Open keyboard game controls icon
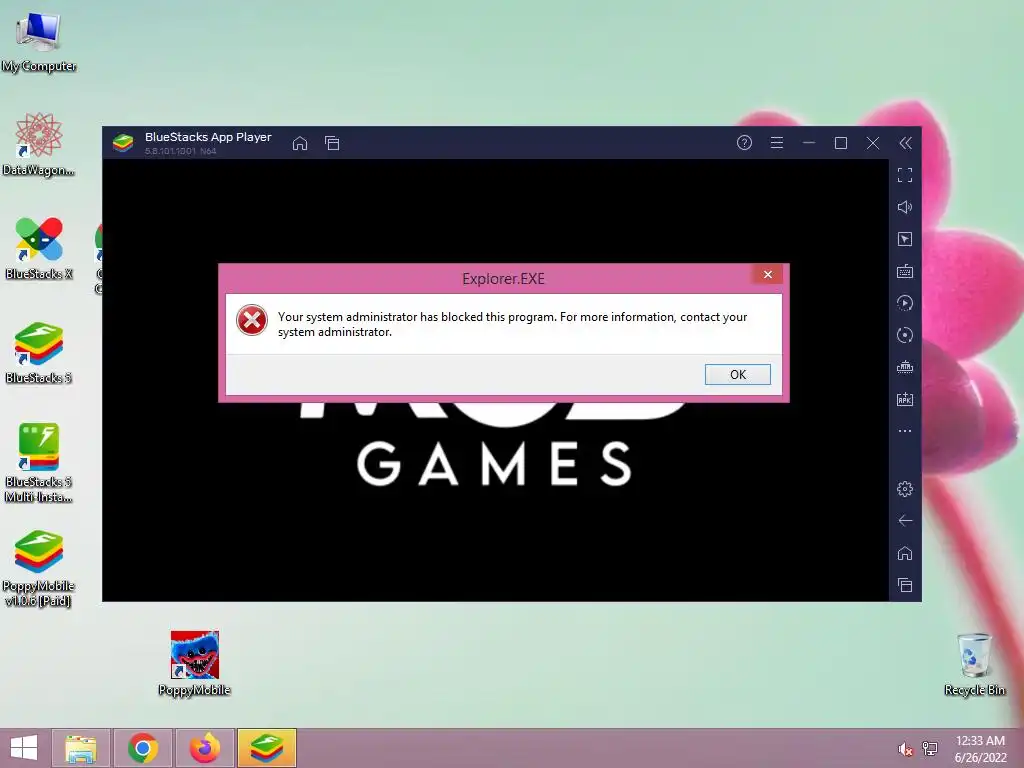Image resolution: width=1024 pixels, height=768 pixels. click(904, 271)
